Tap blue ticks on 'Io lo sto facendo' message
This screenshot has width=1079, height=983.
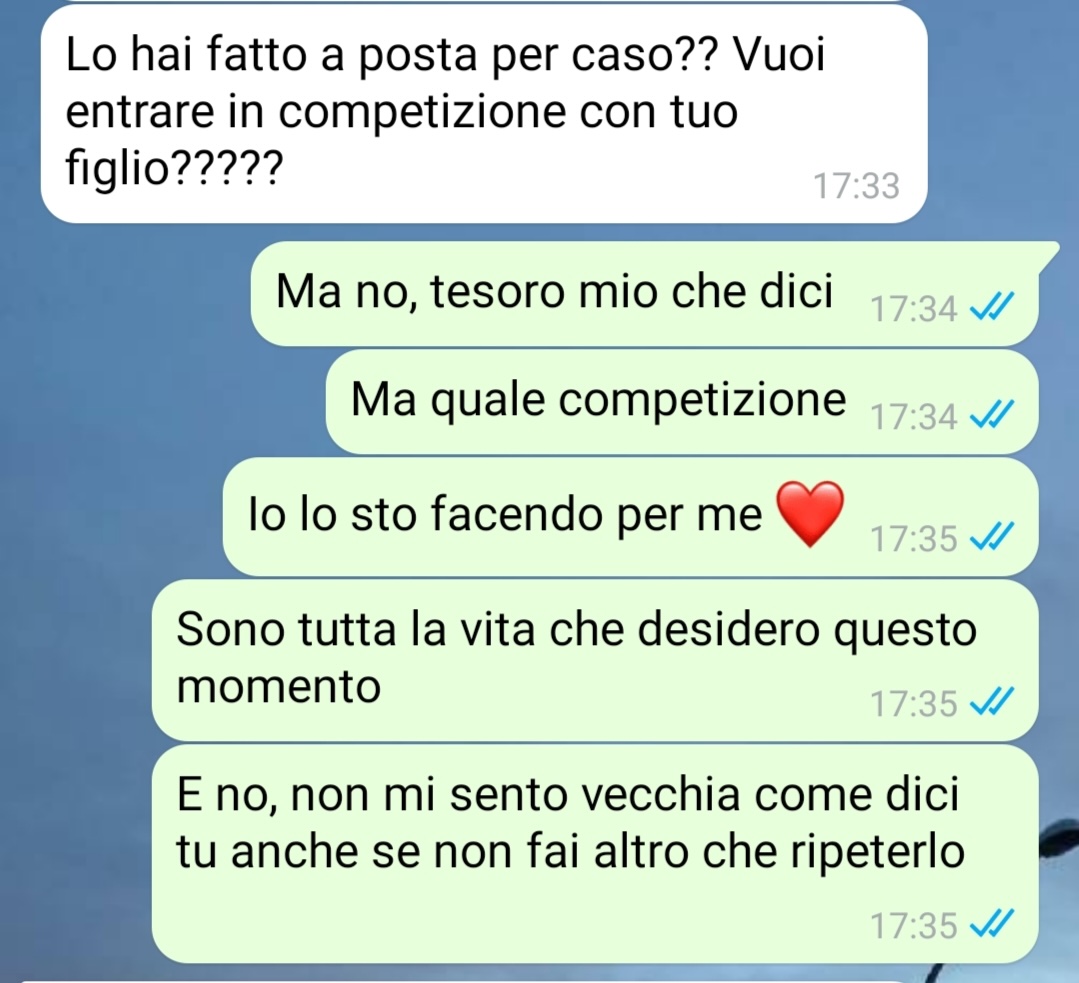[992, 536]
